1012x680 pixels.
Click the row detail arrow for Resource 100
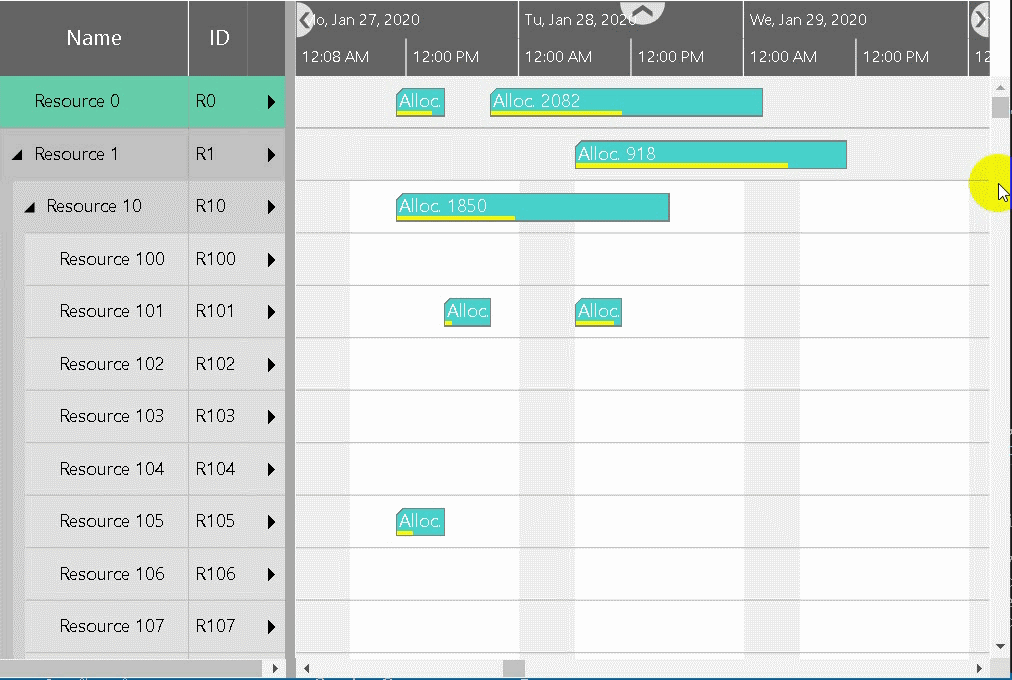[x=270, y=259]
